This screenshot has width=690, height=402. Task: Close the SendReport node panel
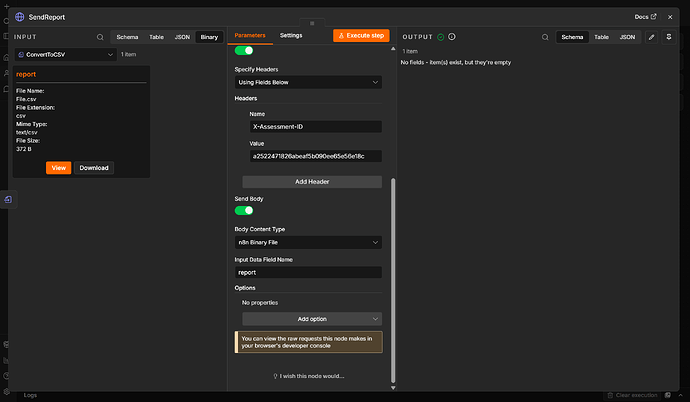(x=670, y=17)
